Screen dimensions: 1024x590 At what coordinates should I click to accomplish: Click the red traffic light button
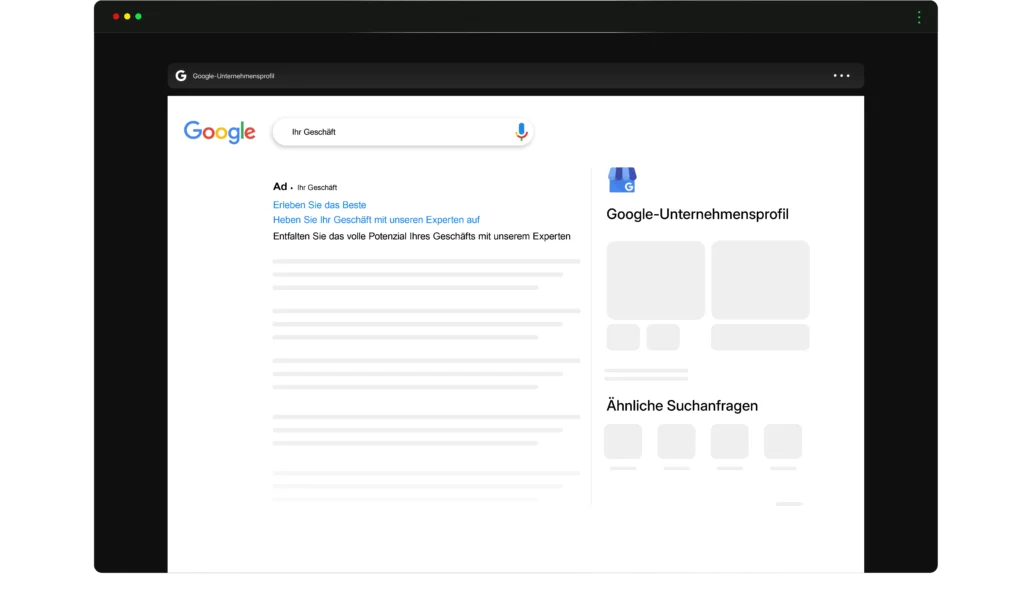coord(117,17)
